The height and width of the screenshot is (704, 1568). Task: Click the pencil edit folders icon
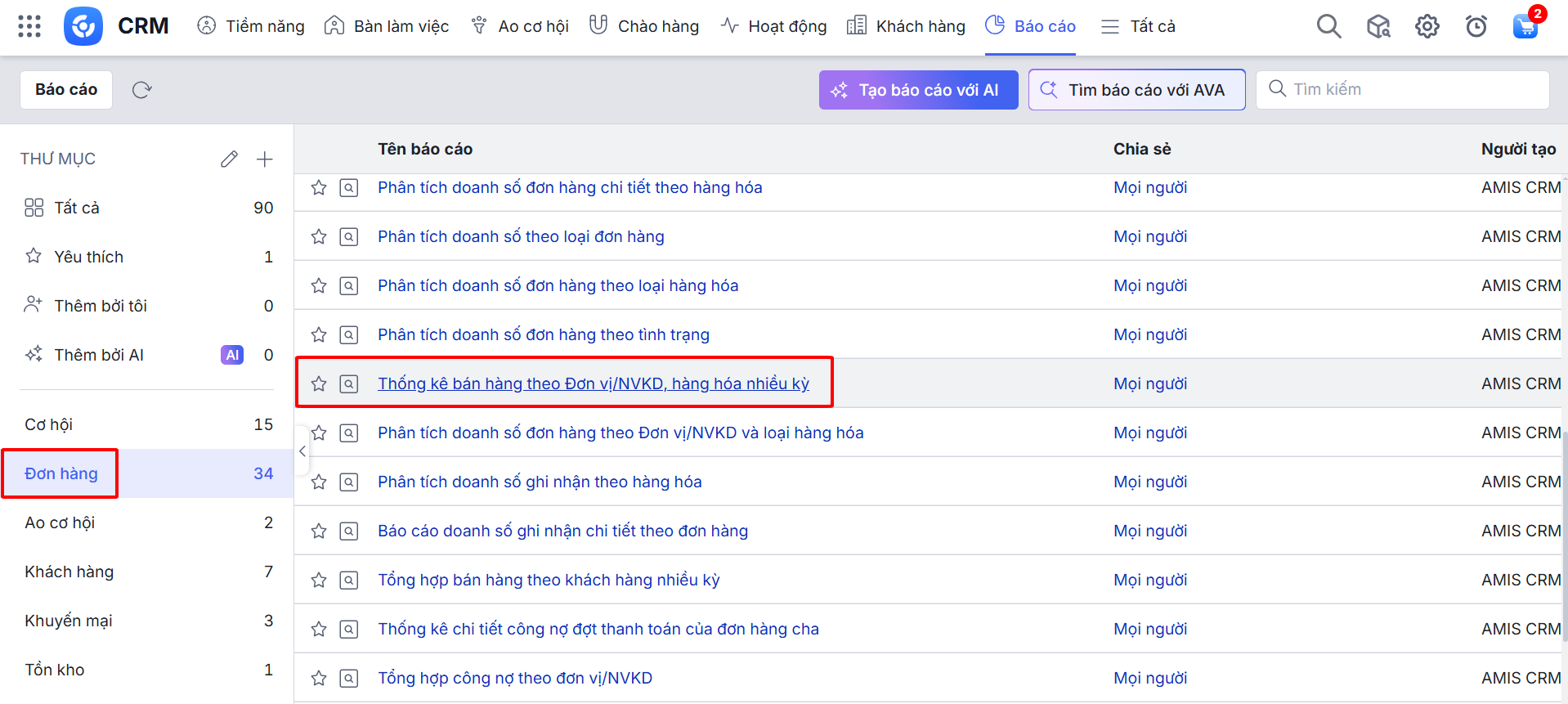pyautogui.click(x=229, y=159)
